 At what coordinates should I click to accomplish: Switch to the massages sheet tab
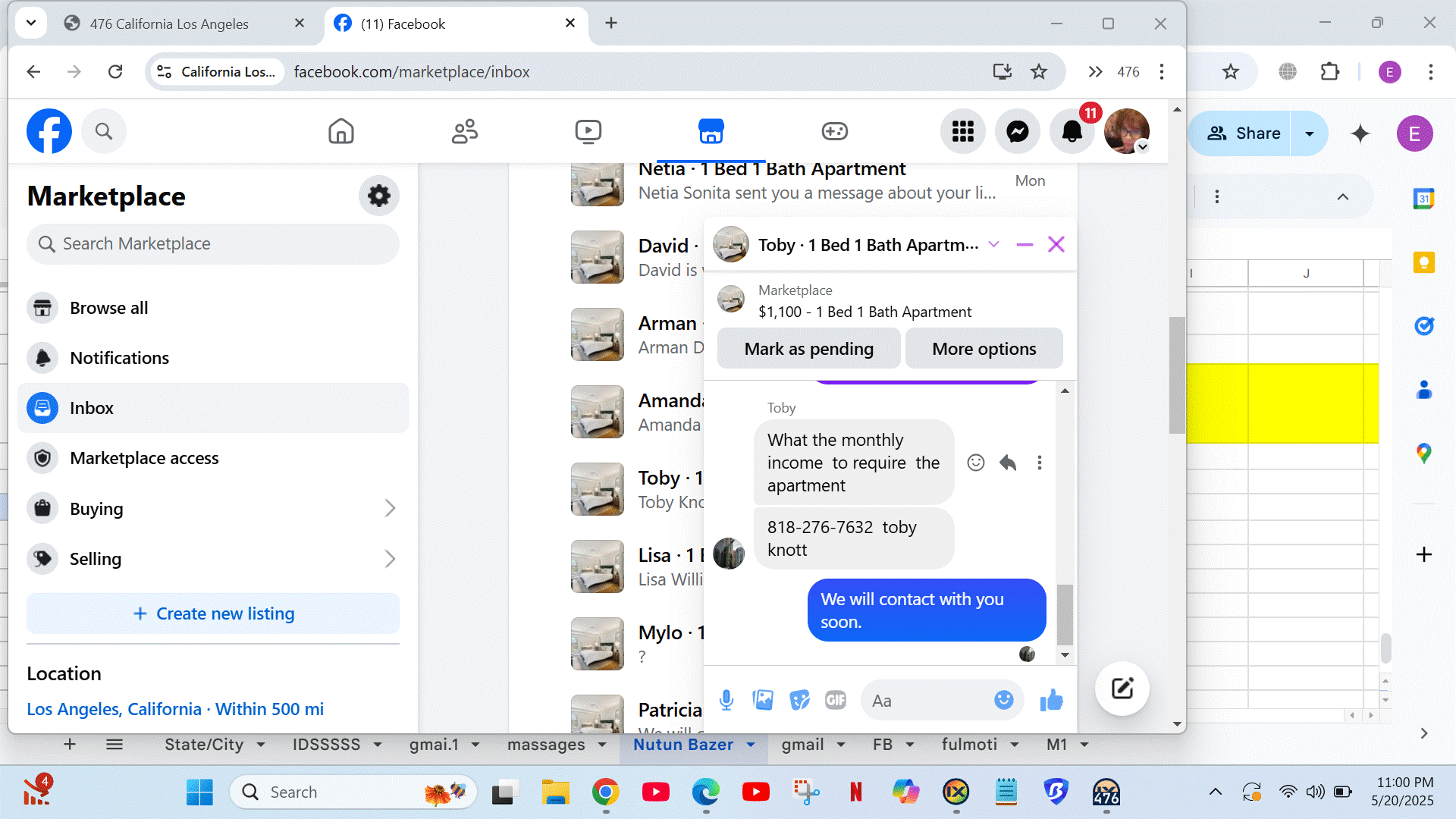pyautogui.click(x=546, y=745)
